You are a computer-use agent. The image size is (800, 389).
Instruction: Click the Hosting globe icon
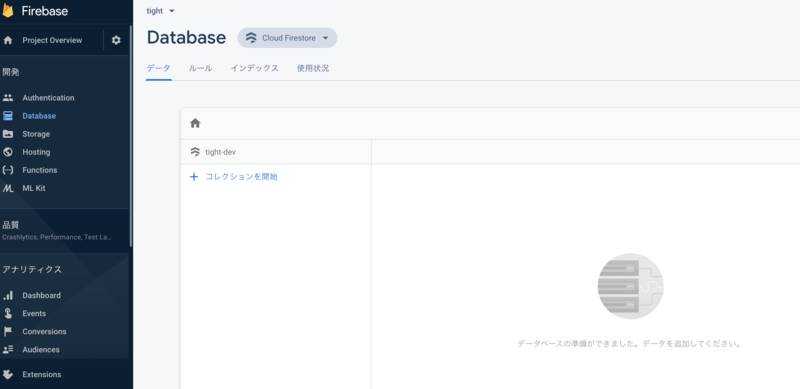(8, 152)
